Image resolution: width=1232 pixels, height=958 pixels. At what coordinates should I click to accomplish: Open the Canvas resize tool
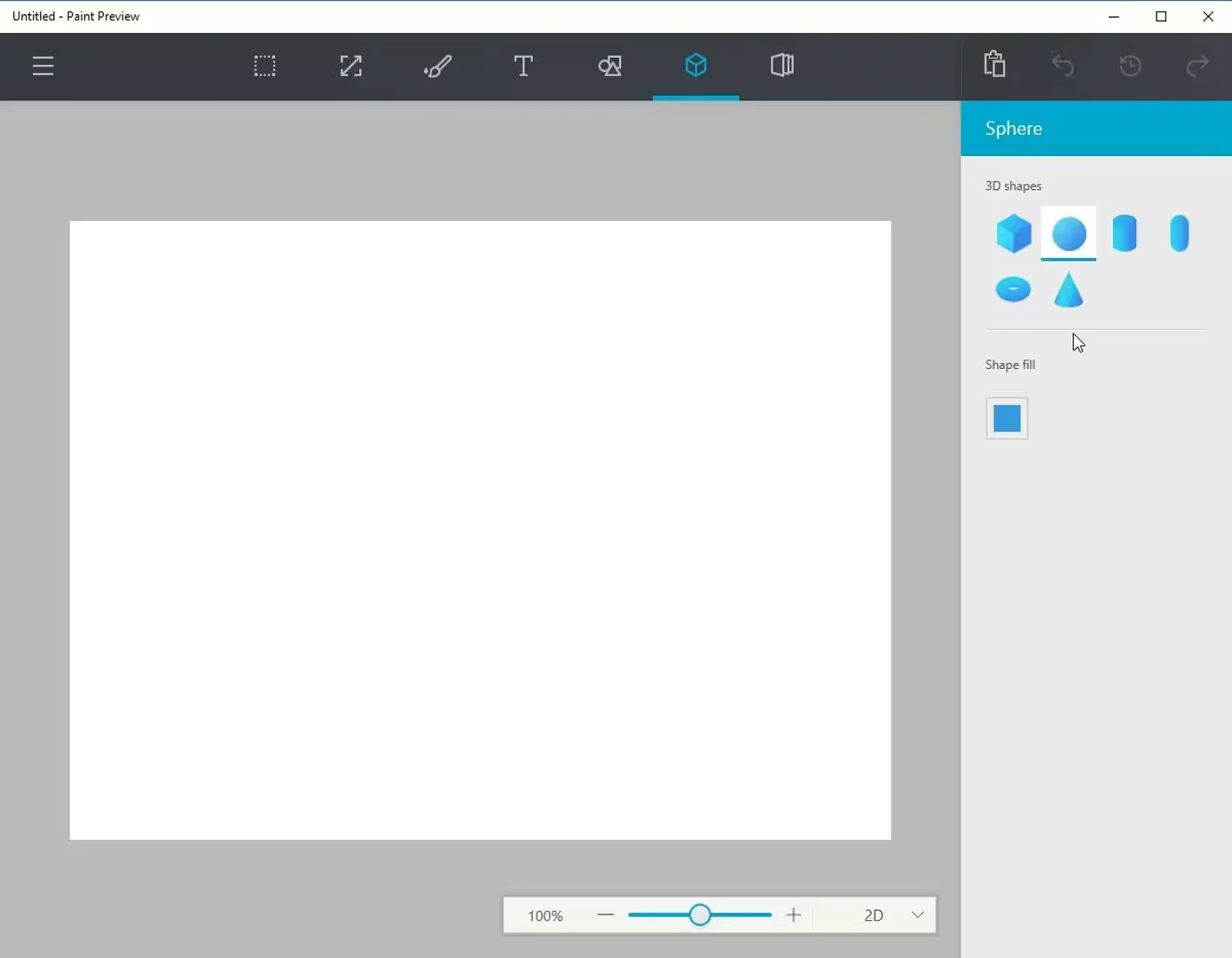point(350,66)
